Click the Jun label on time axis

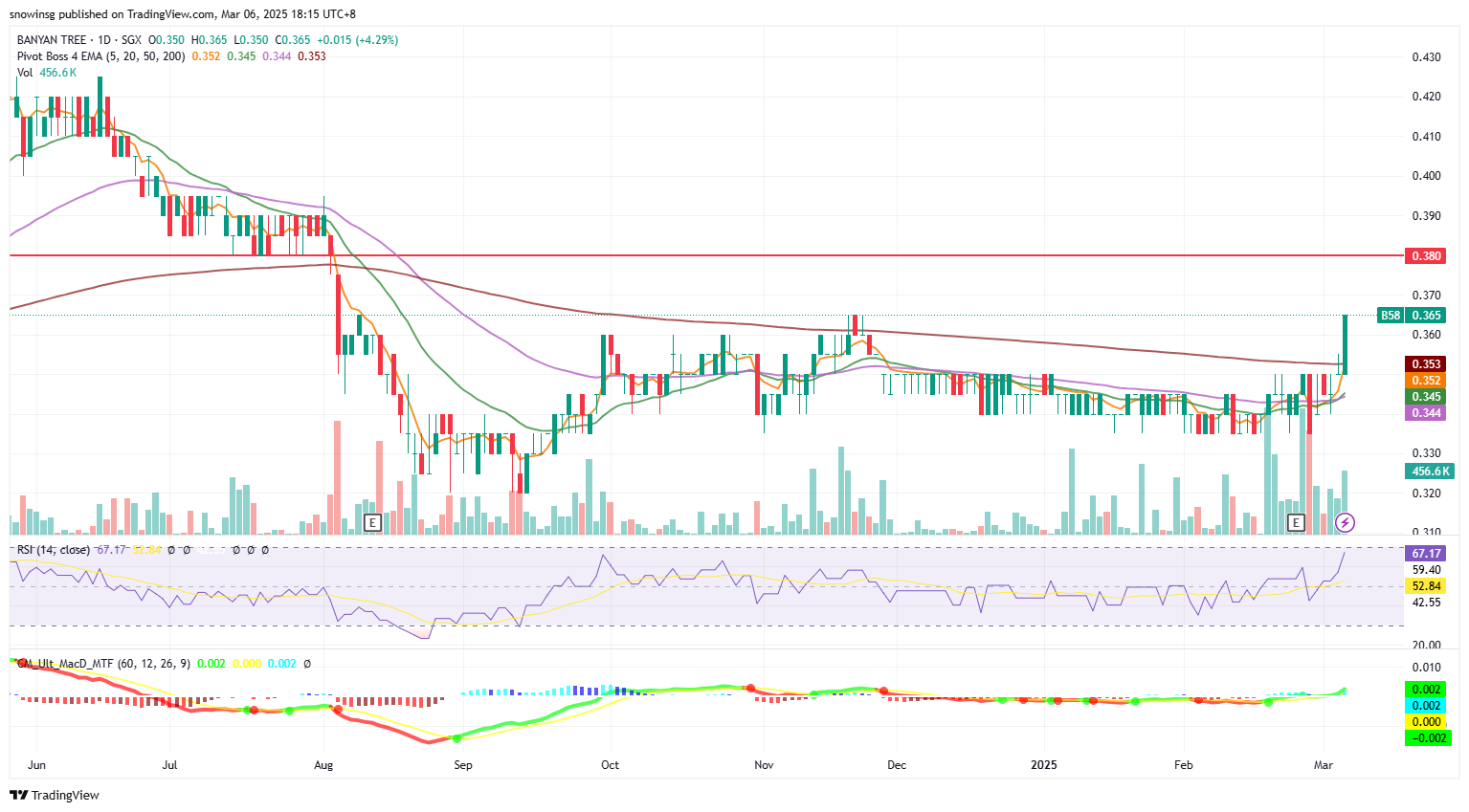(37, 764)
